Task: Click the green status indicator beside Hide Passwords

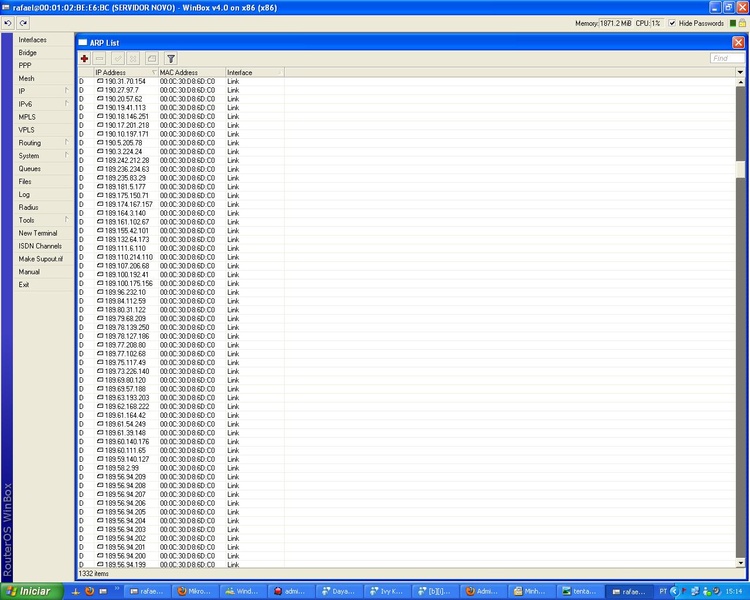Action: 733,23
